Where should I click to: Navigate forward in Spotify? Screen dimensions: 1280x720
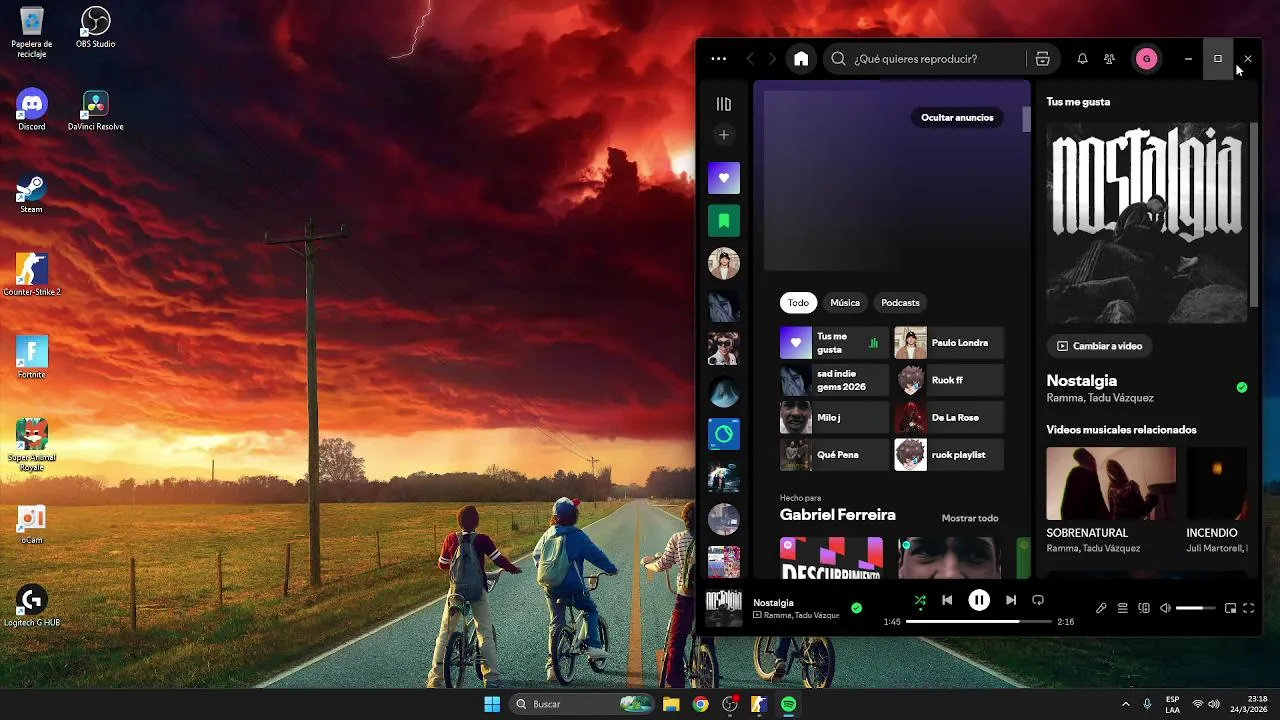click(772, 59)
